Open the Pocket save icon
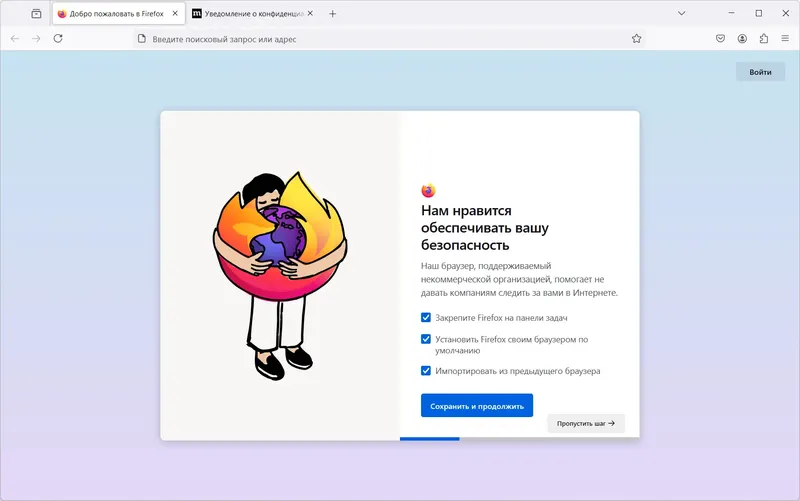This screenshot has height=501, width=800. click(720, 39)
